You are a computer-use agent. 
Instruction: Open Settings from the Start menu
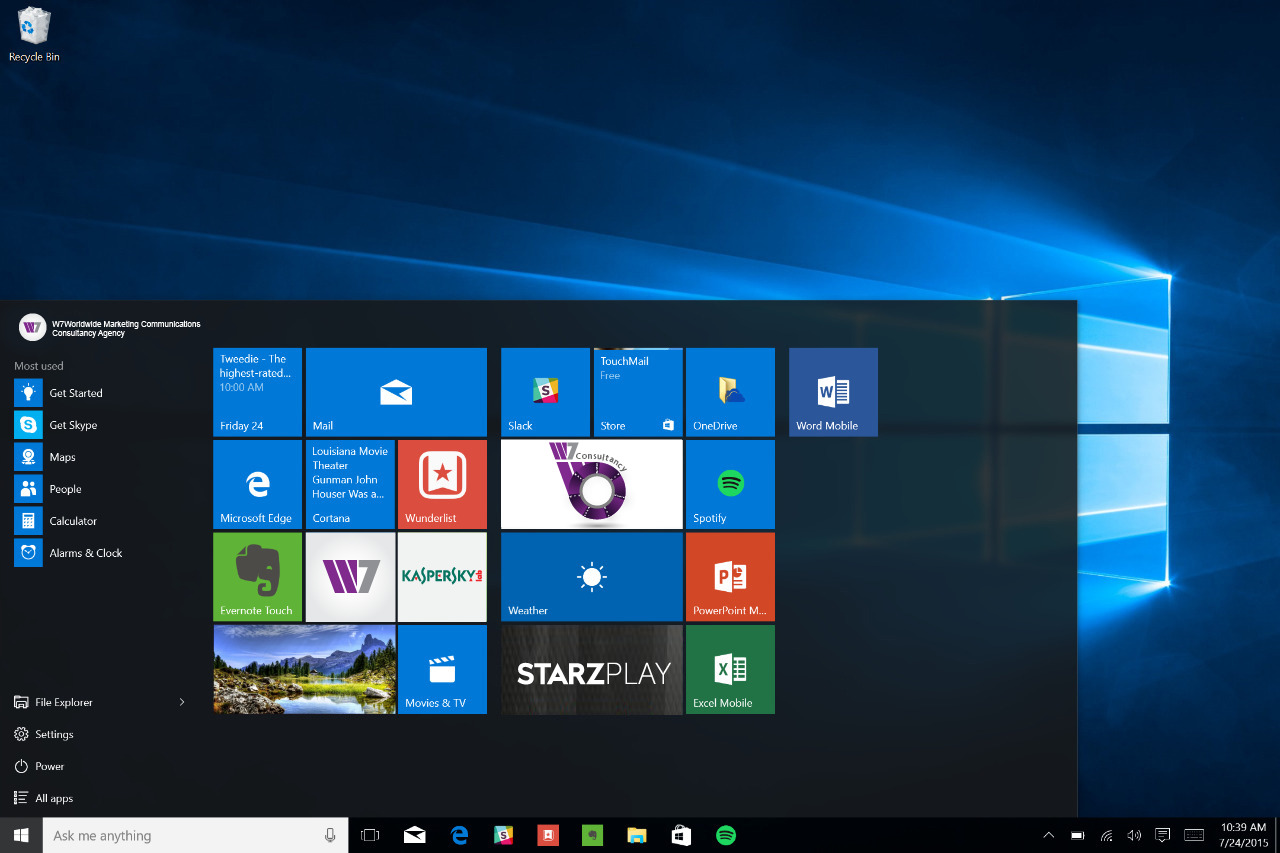(x=54, y=734)
